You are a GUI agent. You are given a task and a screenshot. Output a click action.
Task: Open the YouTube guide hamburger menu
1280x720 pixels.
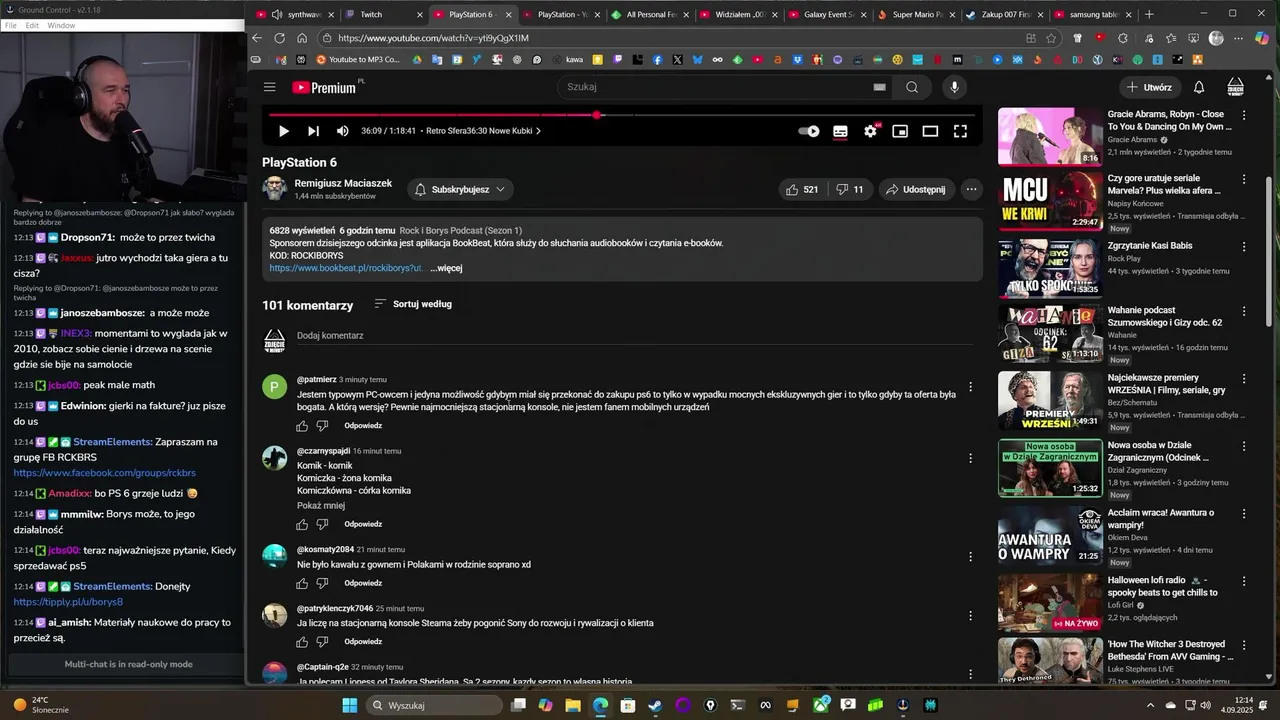pos(269,87)
